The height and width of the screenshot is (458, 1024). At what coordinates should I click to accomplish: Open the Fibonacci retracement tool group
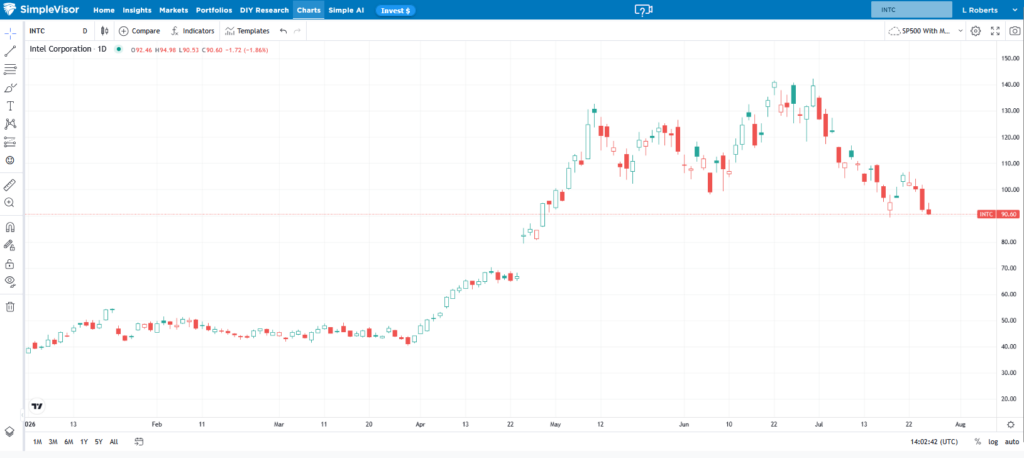[10, 69]
